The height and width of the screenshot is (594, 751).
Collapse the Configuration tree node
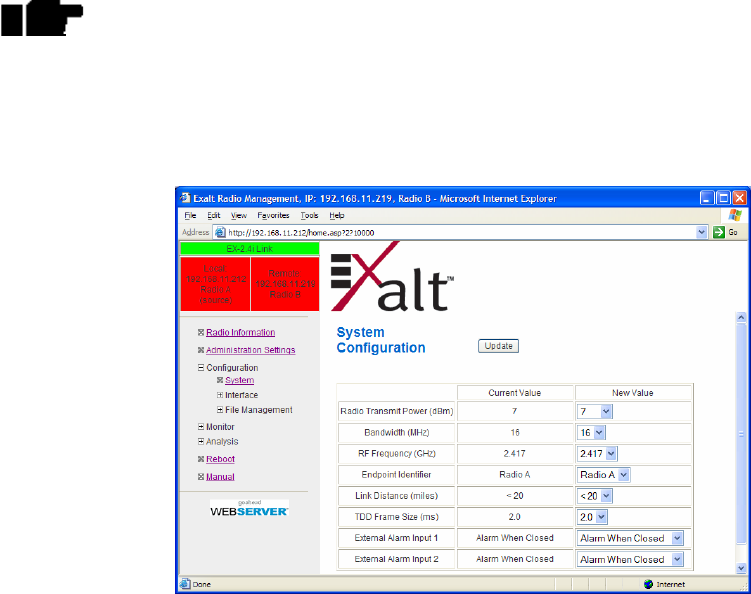(x=201, y=367)
